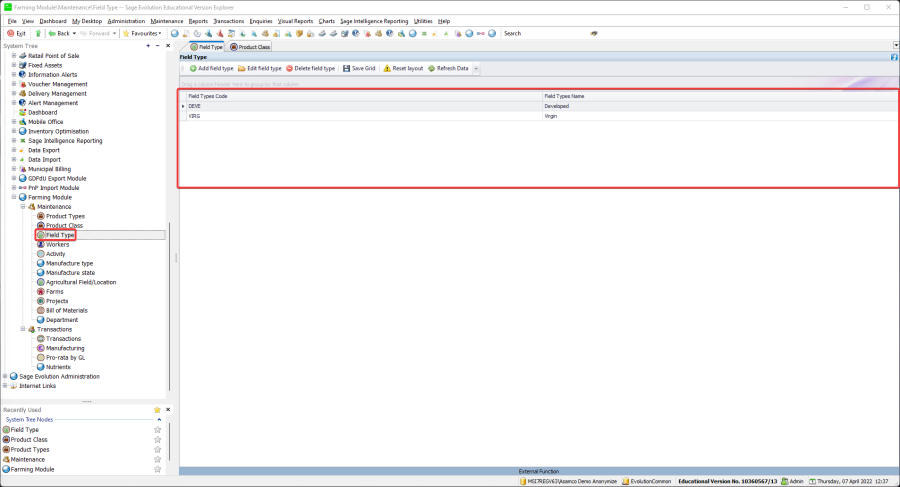Expand the Retail Point of Sale node

[14, 56]
